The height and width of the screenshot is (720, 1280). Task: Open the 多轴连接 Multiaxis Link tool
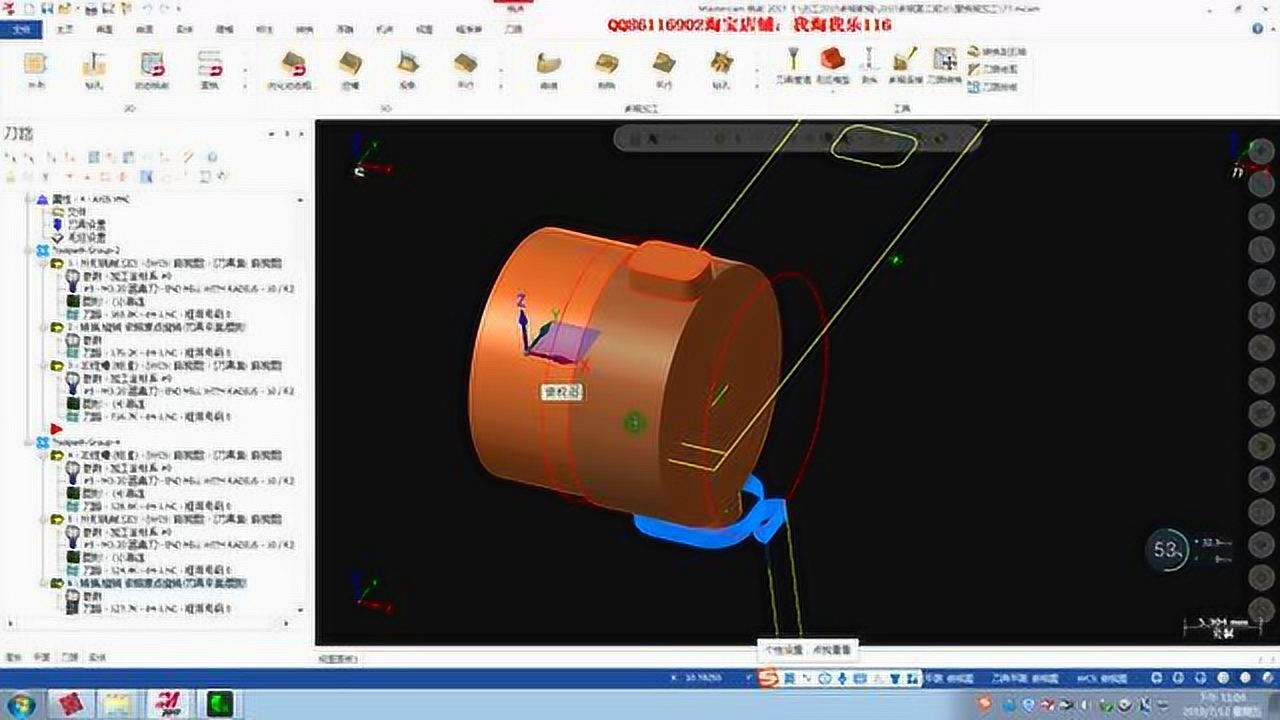point(905,64)
